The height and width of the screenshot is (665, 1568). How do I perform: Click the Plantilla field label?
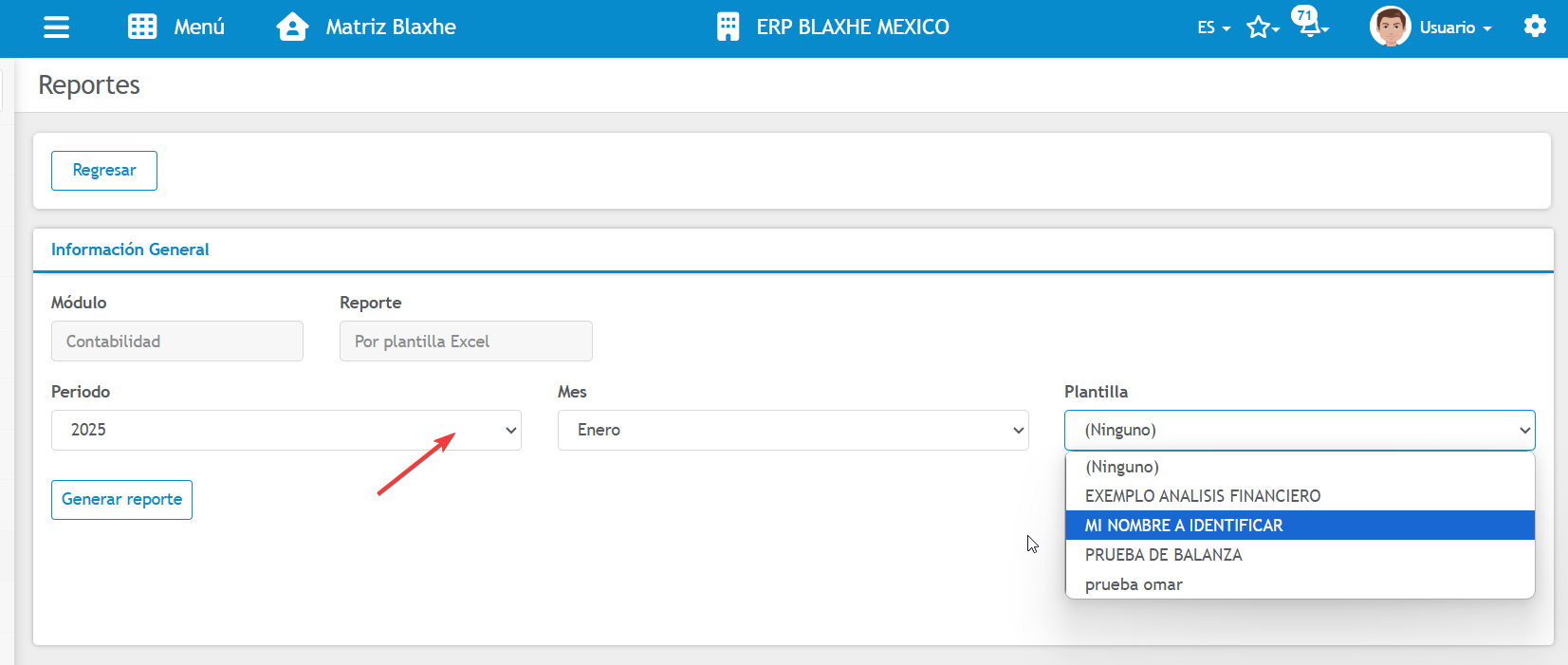1096,392
